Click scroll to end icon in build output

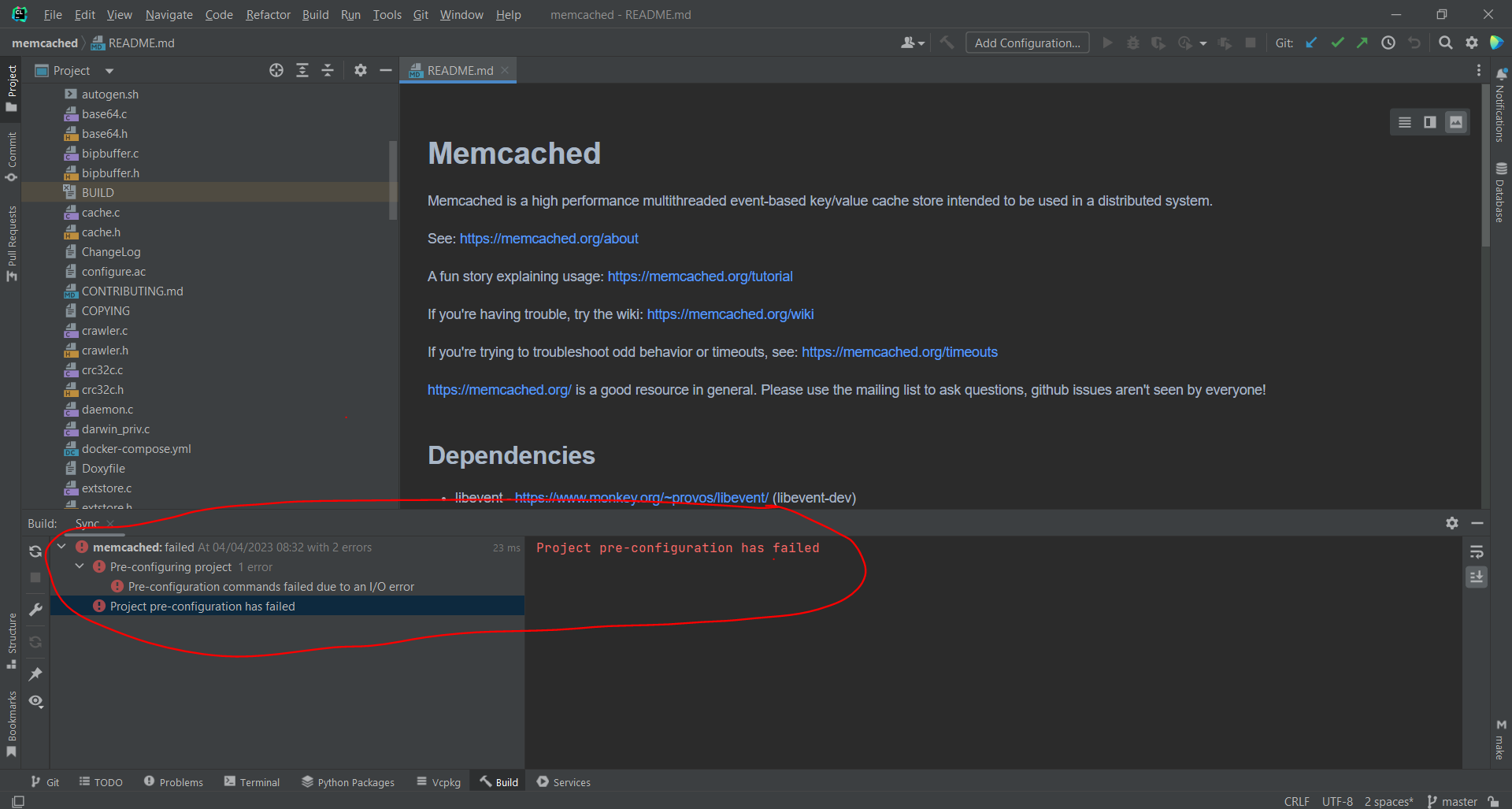click(1477, 577)
